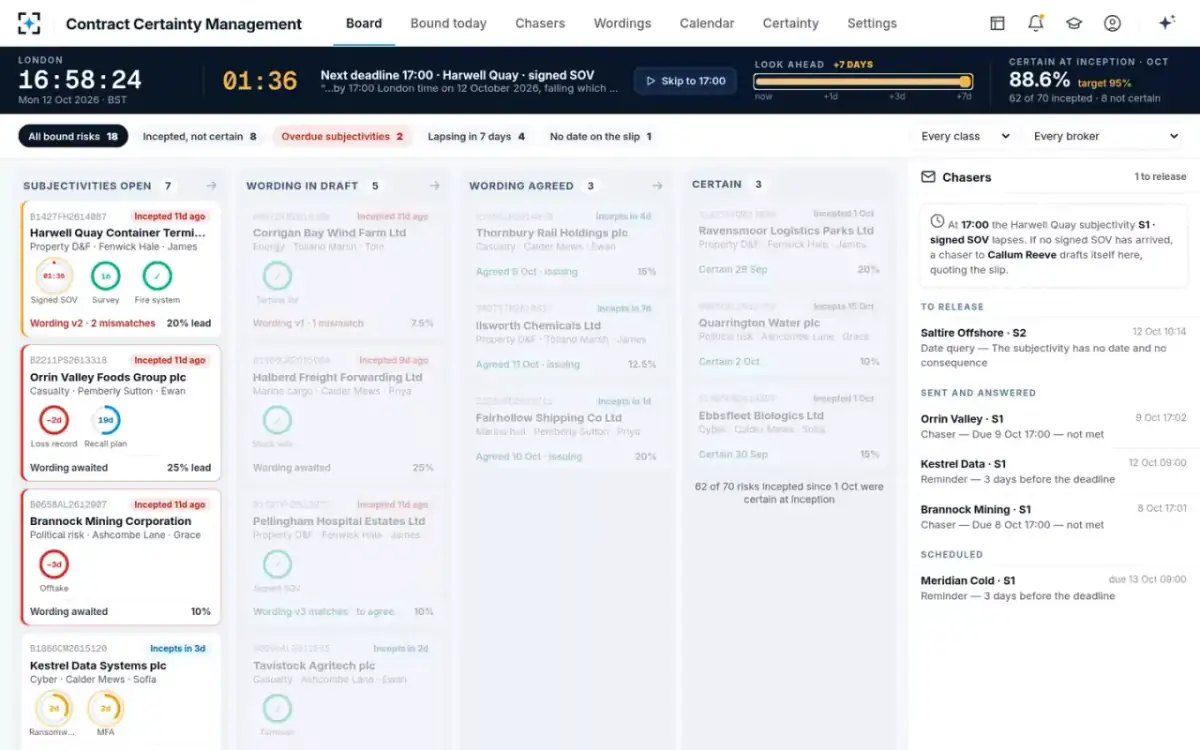Click the Offtake overdue ring on Brannock Mining
The height and width of the screenshot is (750, 1200).
pos(53,564)
